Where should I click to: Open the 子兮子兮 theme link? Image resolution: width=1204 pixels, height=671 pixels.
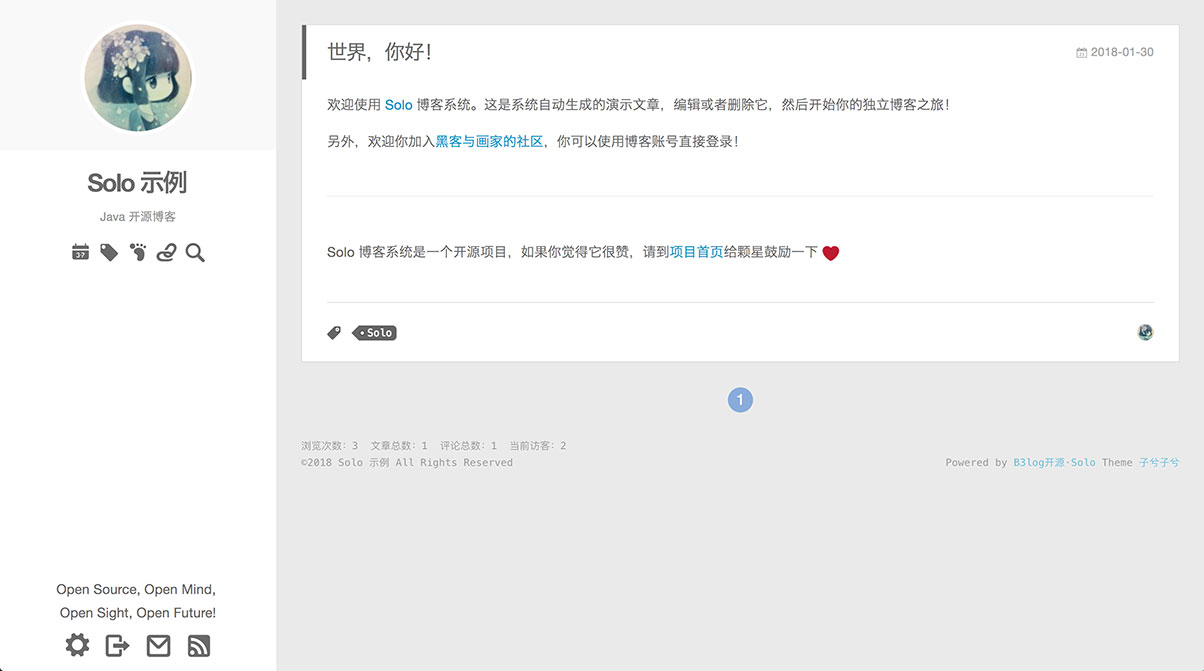(x=1159, y=463)
